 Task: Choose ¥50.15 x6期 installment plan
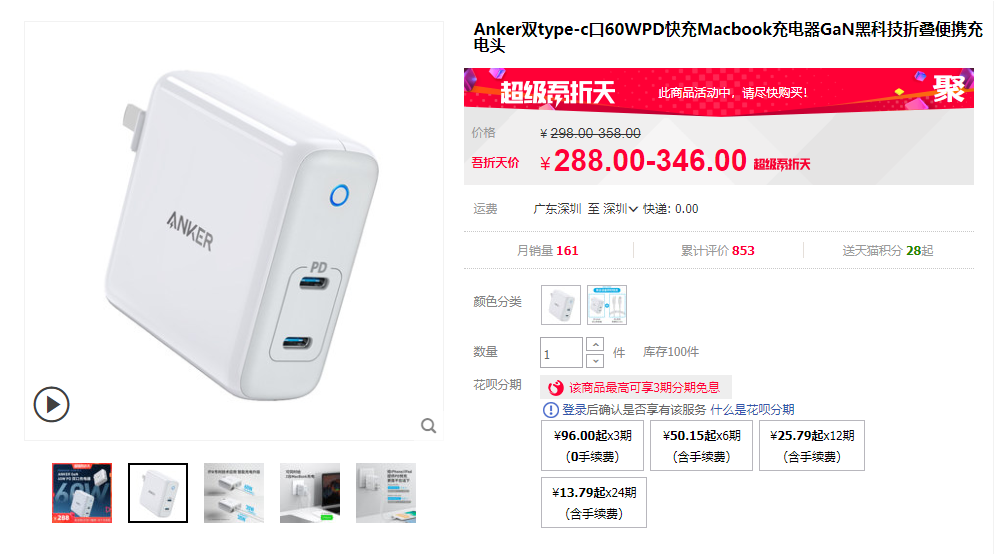702,446
